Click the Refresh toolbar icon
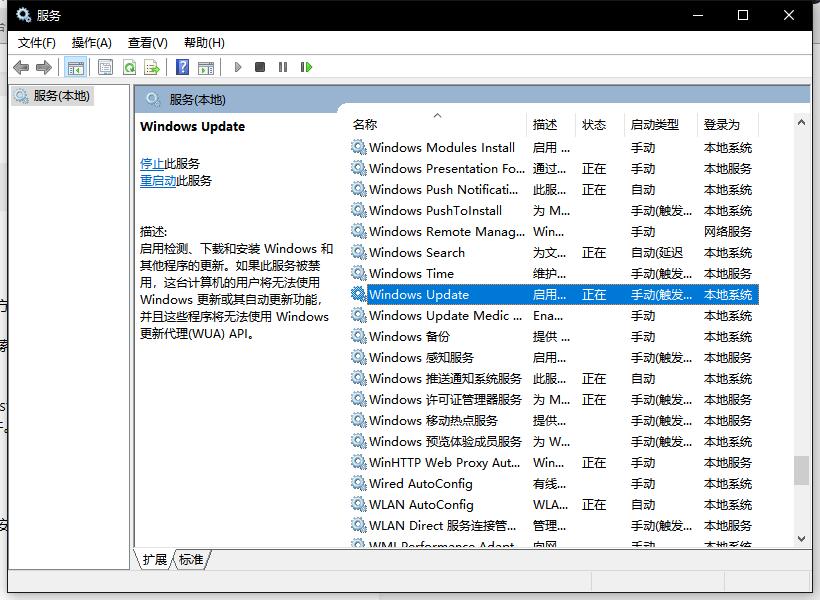The height and width of the screenshot is (600, 820). (129, 67)
